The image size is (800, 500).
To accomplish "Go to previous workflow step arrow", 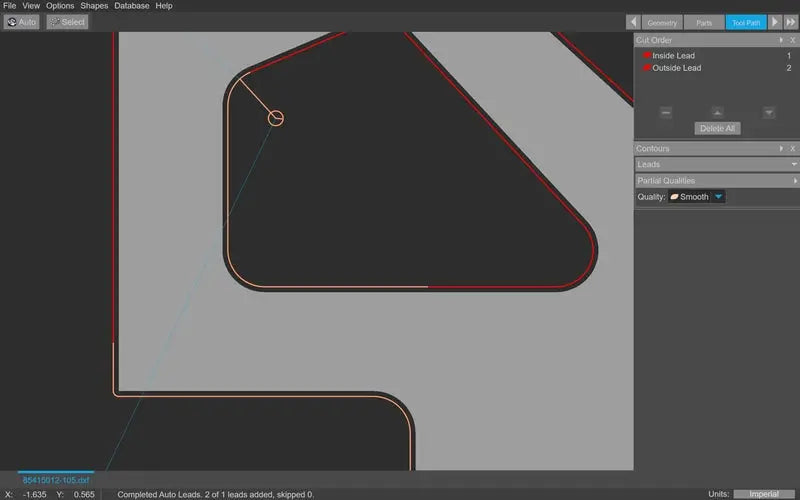I will 633,22.
